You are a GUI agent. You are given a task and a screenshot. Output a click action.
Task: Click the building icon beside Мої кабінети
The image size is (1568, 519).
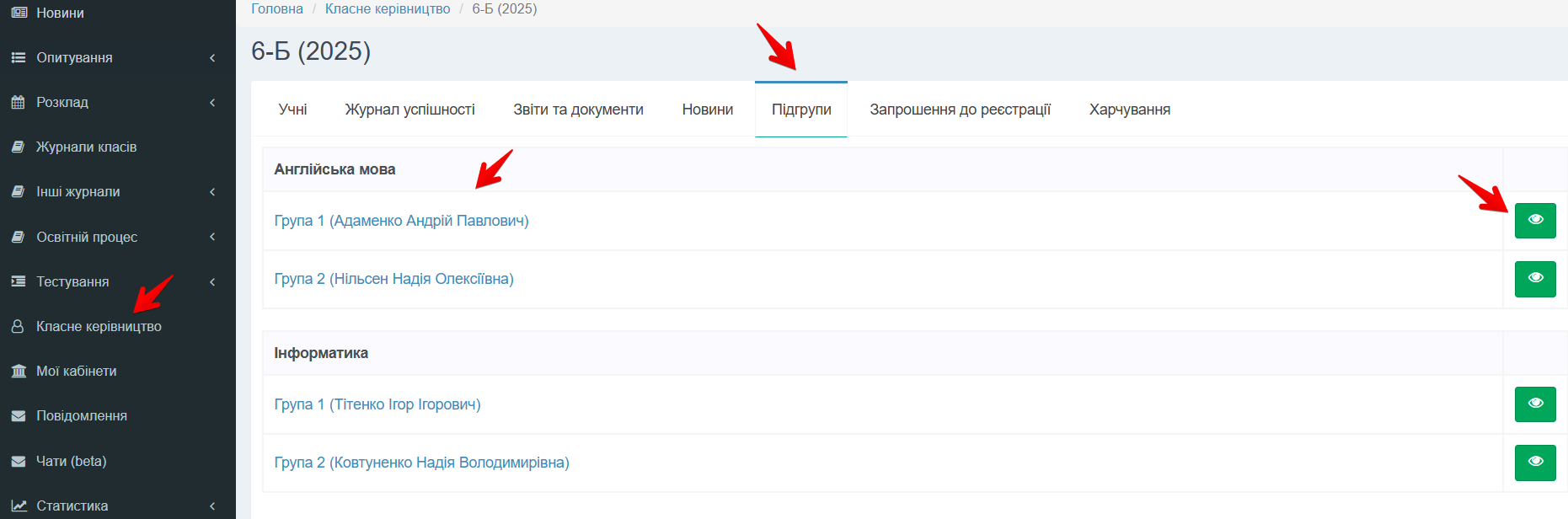point(19,371)
